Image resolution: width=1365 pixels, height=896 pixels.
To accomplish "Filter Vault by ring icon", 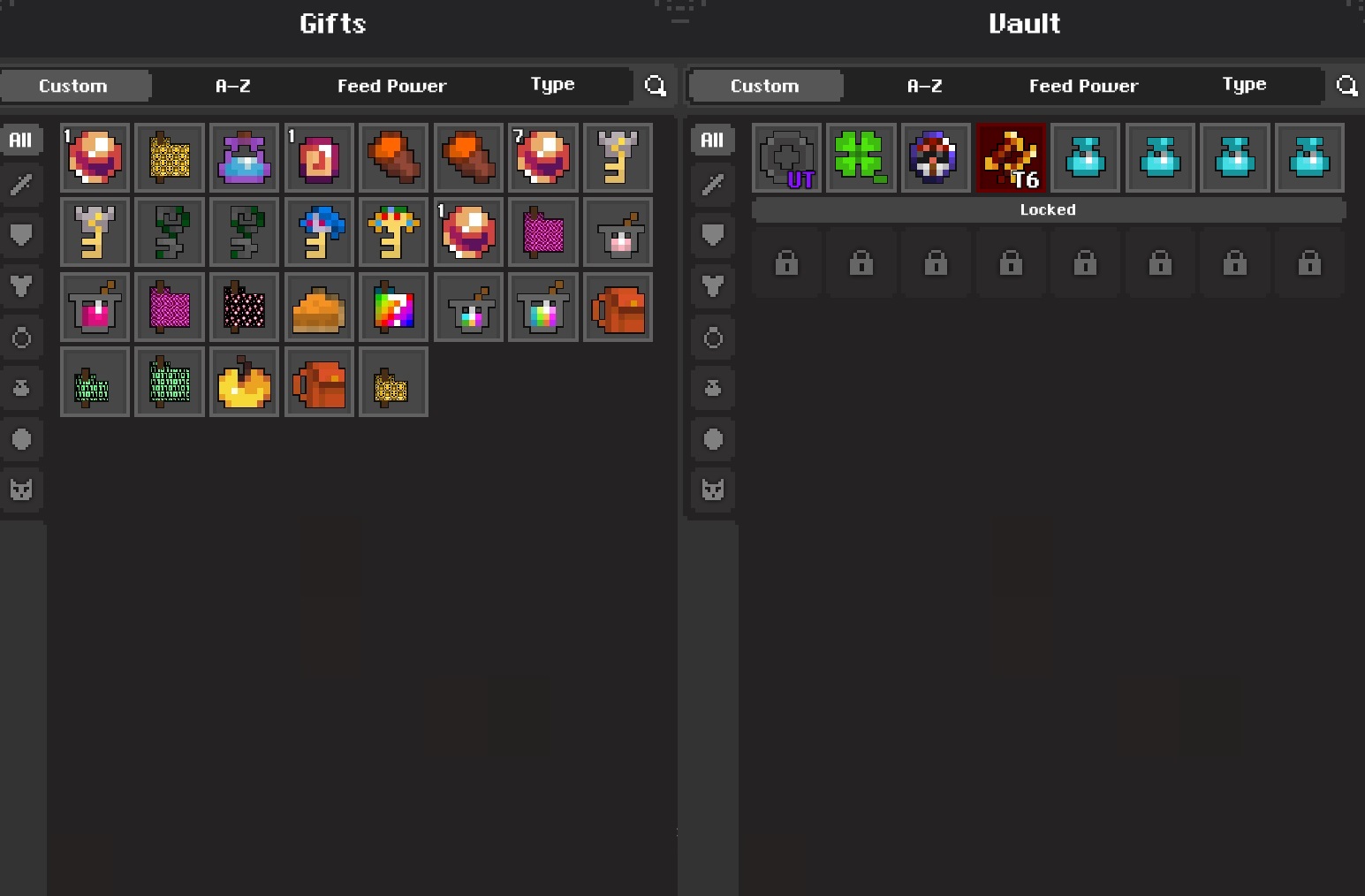I will pyautogui.click(x=713, y=338).
